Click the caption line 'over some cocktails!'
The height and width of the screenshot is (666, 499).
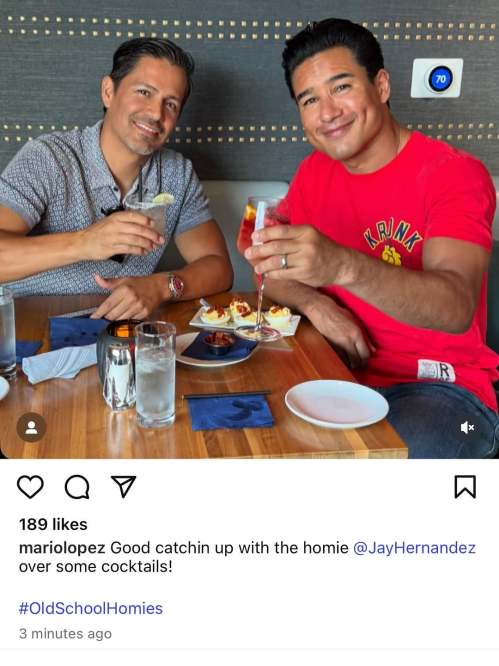click(96, 567)
